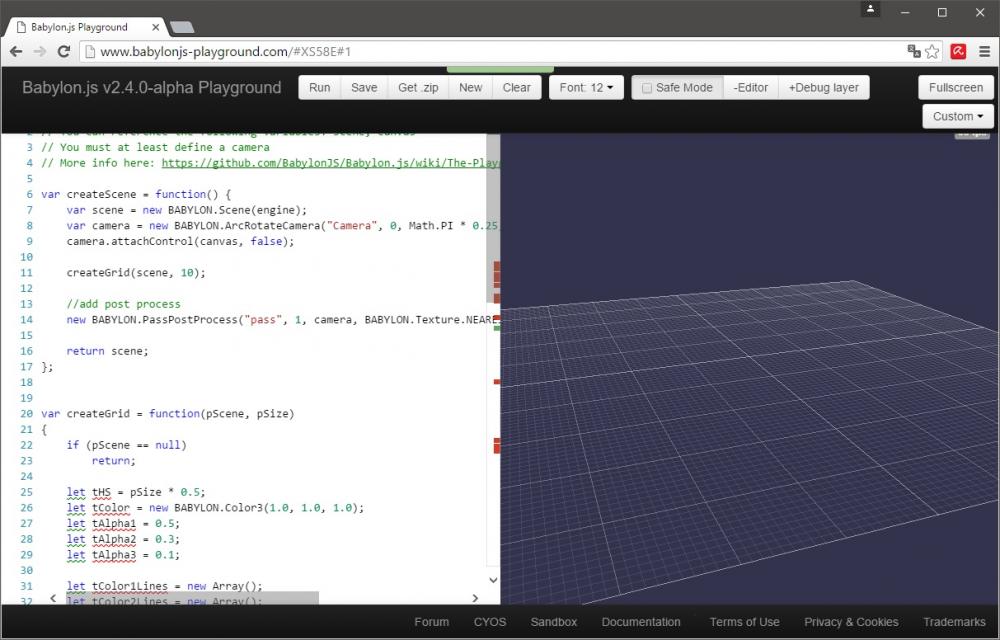Screen dimensions: 1000x640
Task: Click the 'let tAlpha3 = 0.1;' line
Action: point(123,555)
